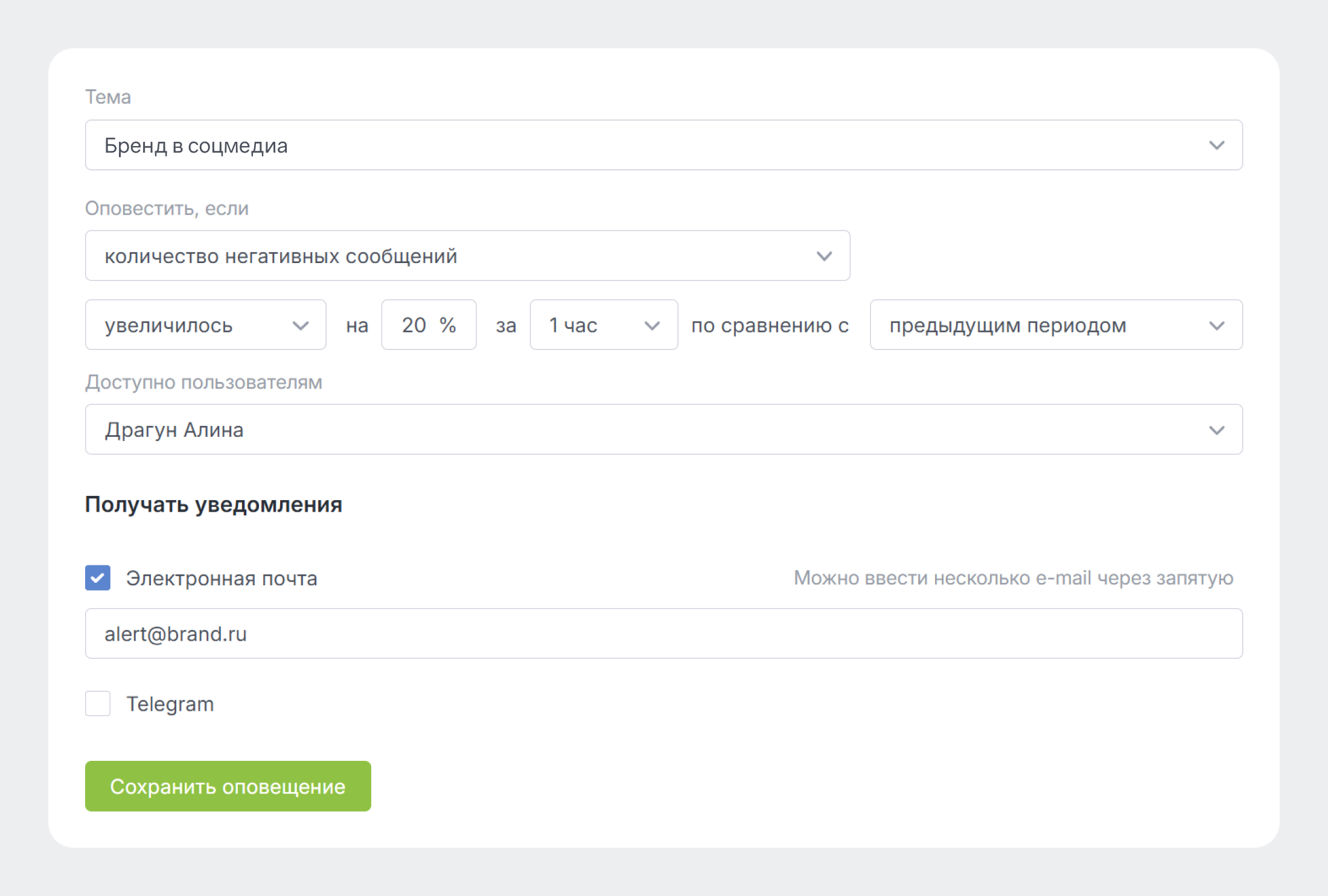The height and width of the screenshot is (896, 1328).
Task: Uncheck the Электронная почта checkbox
Action: pos(98,578)
